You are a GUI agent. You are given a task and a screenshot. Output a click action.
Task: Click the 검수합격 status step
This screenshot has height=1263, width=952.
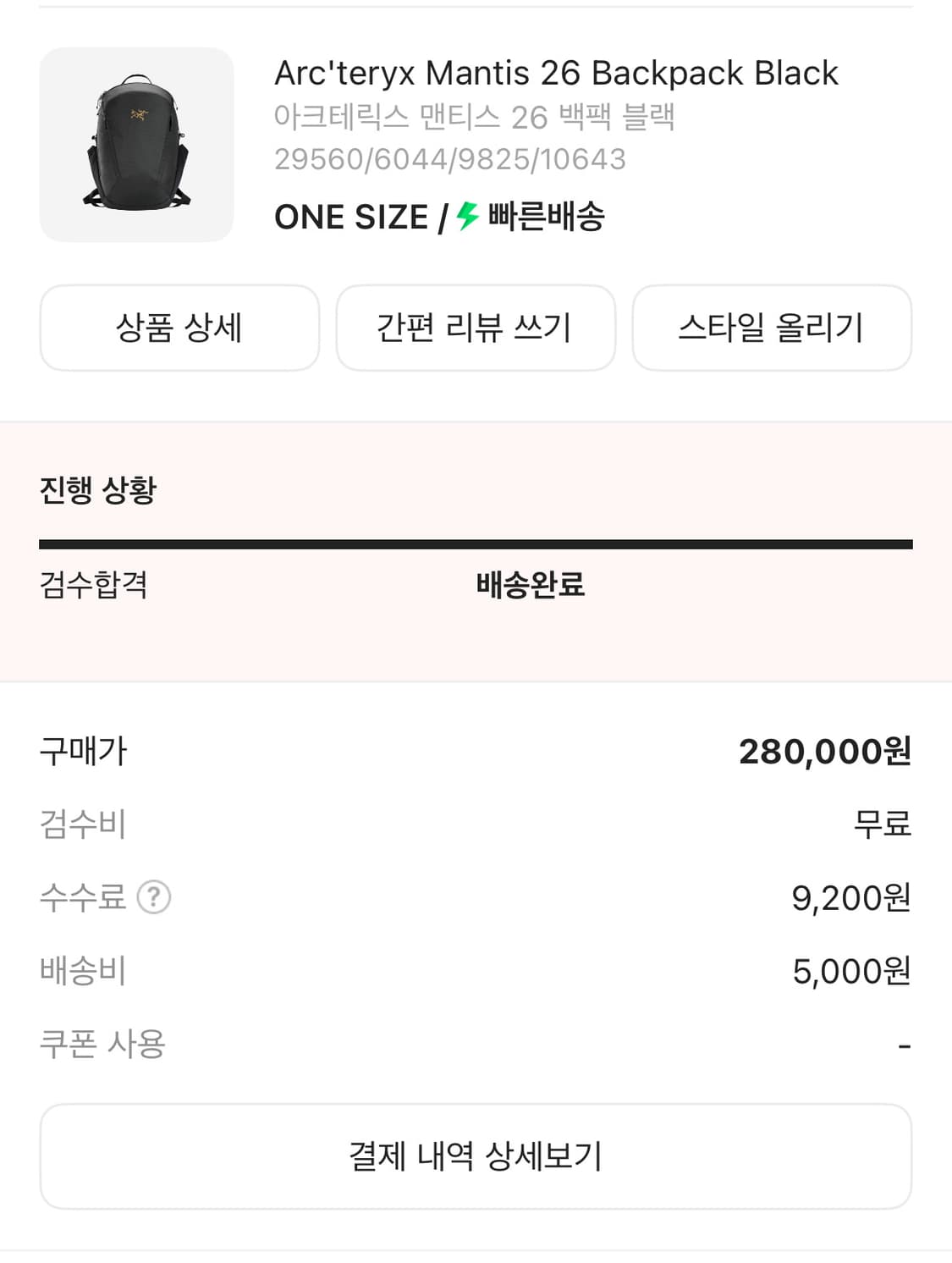click(94, 585)
